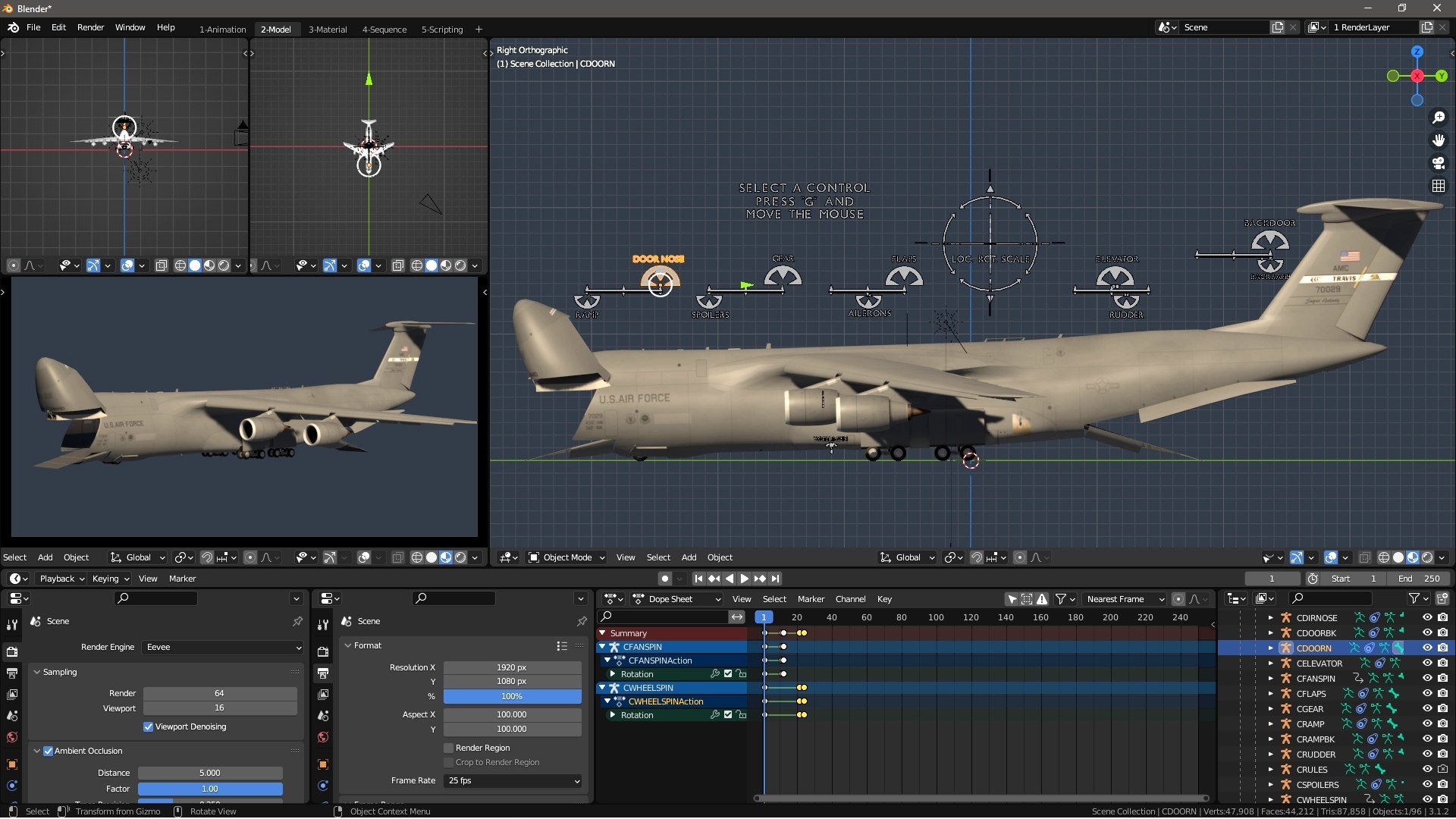Click the Format panel presets list icon
Screen dimensions: 1456x819
tap(562, 646)
